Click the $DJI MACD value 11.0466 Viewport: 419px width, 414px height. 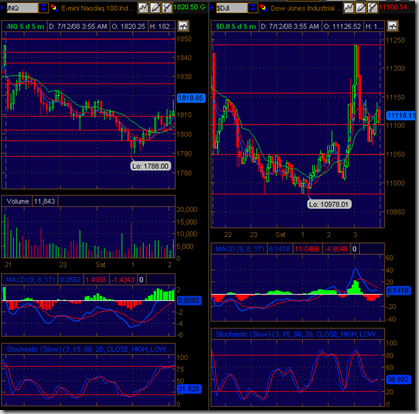coord(307,249)
